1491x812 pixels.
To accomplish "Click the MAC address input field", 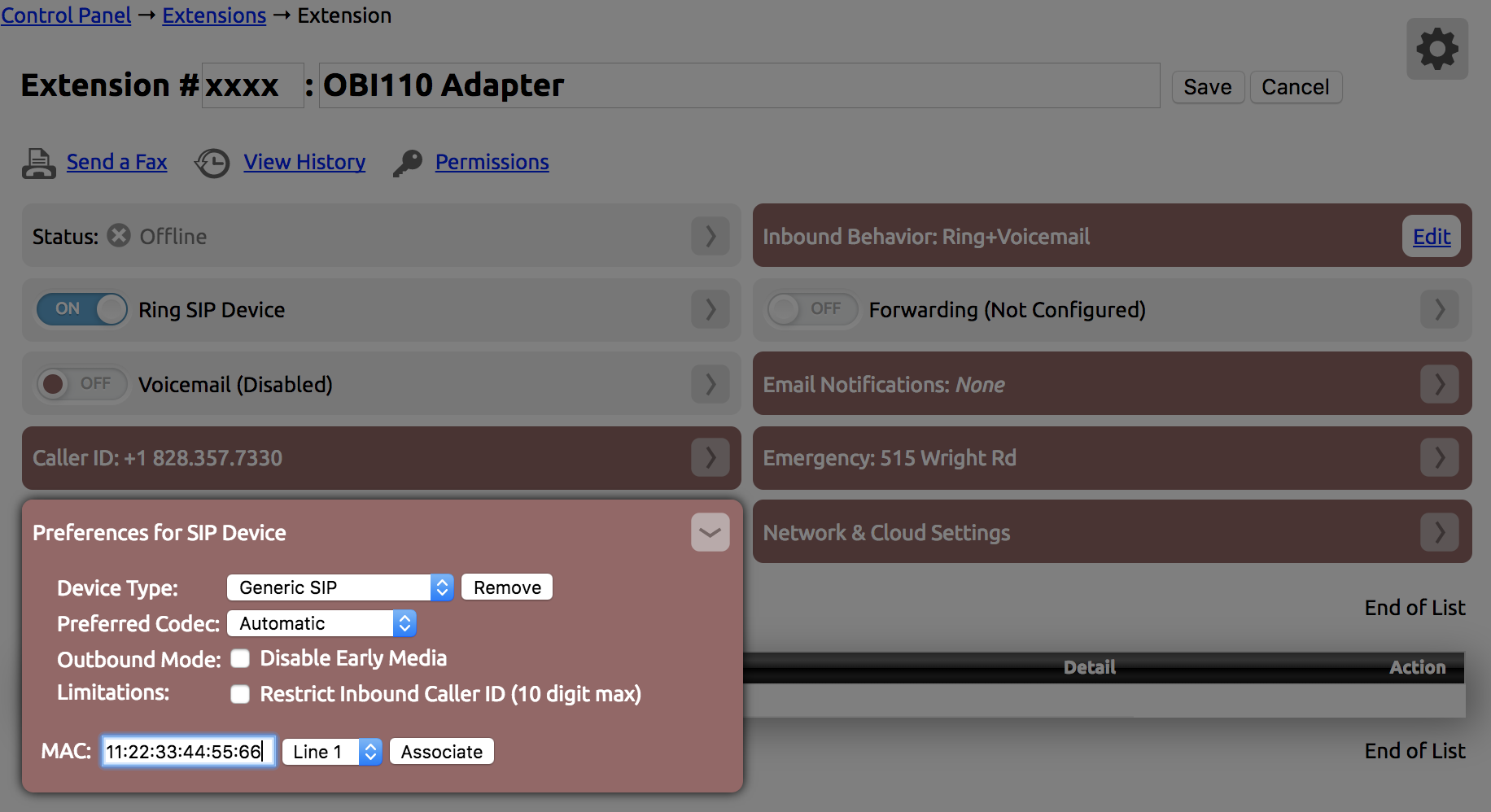I will (188, 752).
